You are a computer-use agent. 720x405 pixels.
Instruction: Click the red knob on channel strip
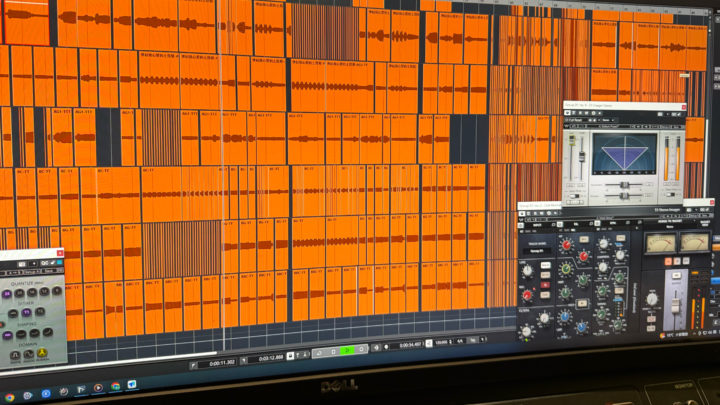tap(567, 245)
